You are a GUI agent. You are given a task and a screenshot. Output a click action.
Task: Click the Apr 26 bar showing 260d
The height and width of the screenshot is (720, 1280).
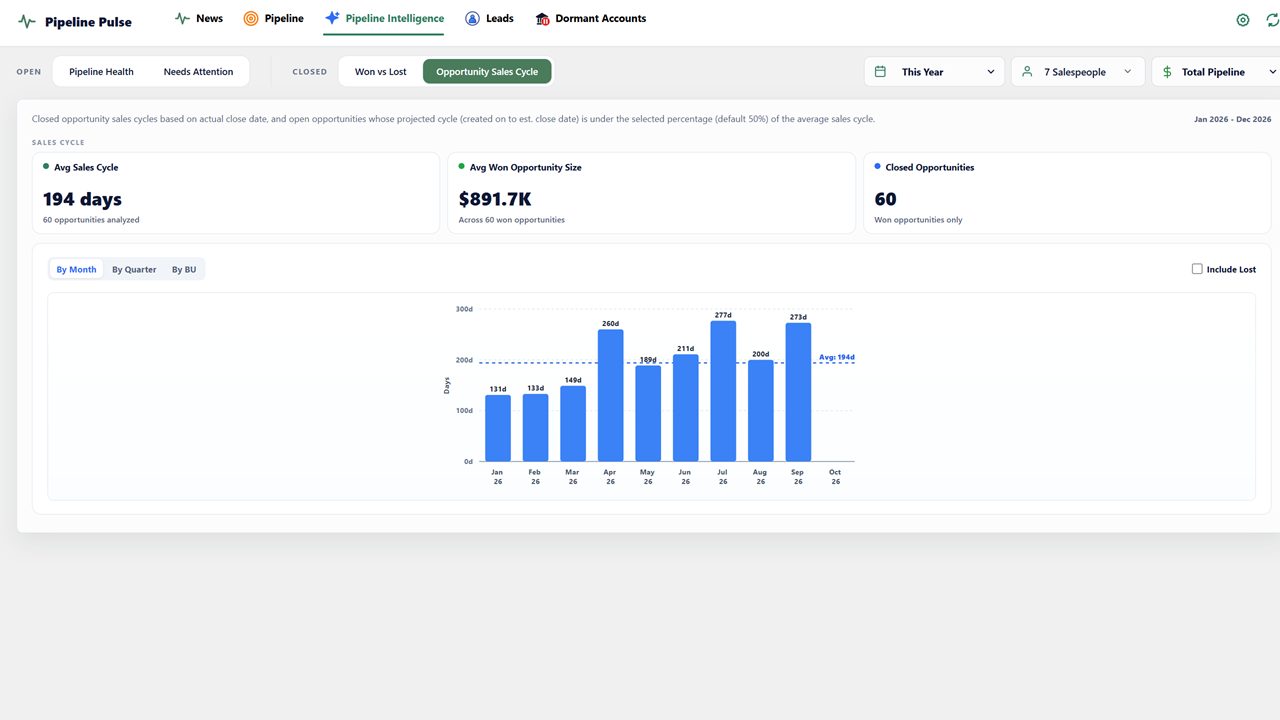[610, 395]
